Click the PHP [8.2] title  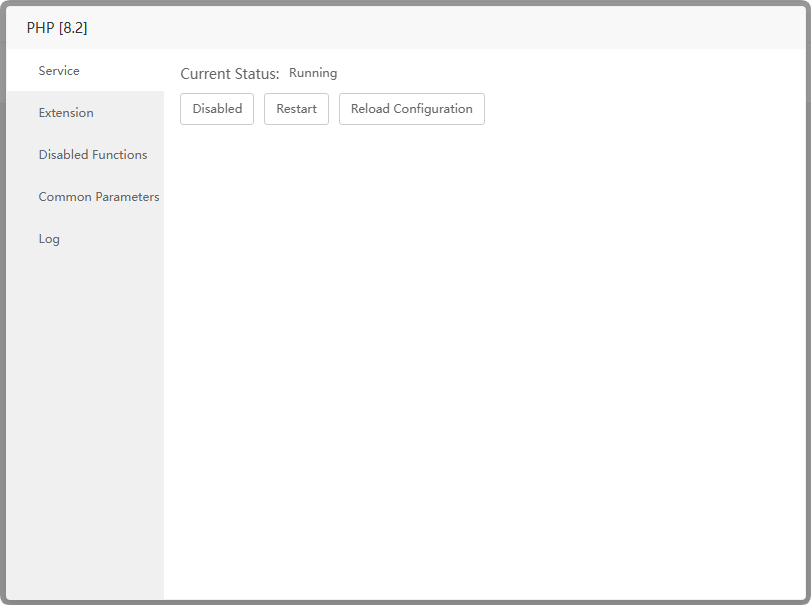pyautogui.click(x=57, y=27)
